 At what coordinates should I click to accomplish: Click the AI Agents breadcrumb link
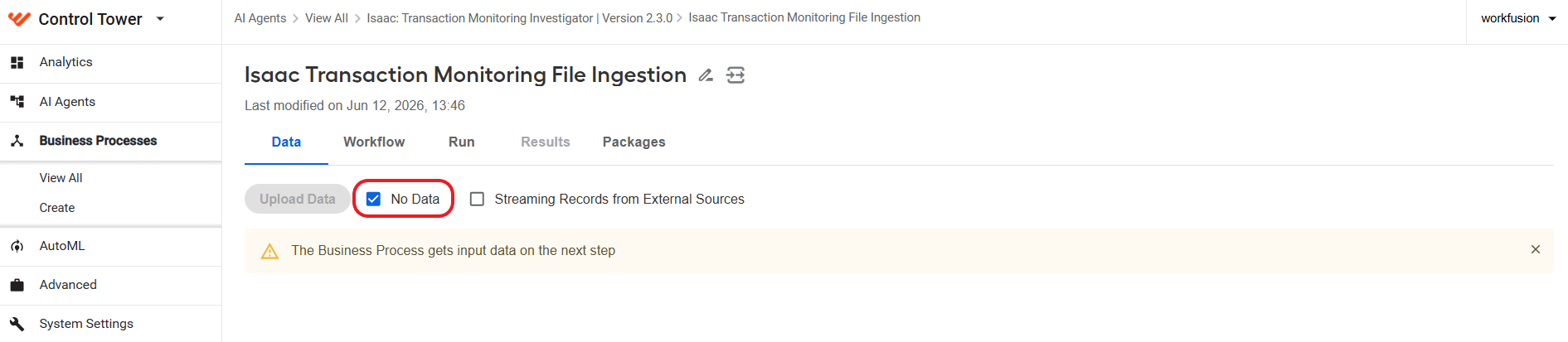[260, 18]
